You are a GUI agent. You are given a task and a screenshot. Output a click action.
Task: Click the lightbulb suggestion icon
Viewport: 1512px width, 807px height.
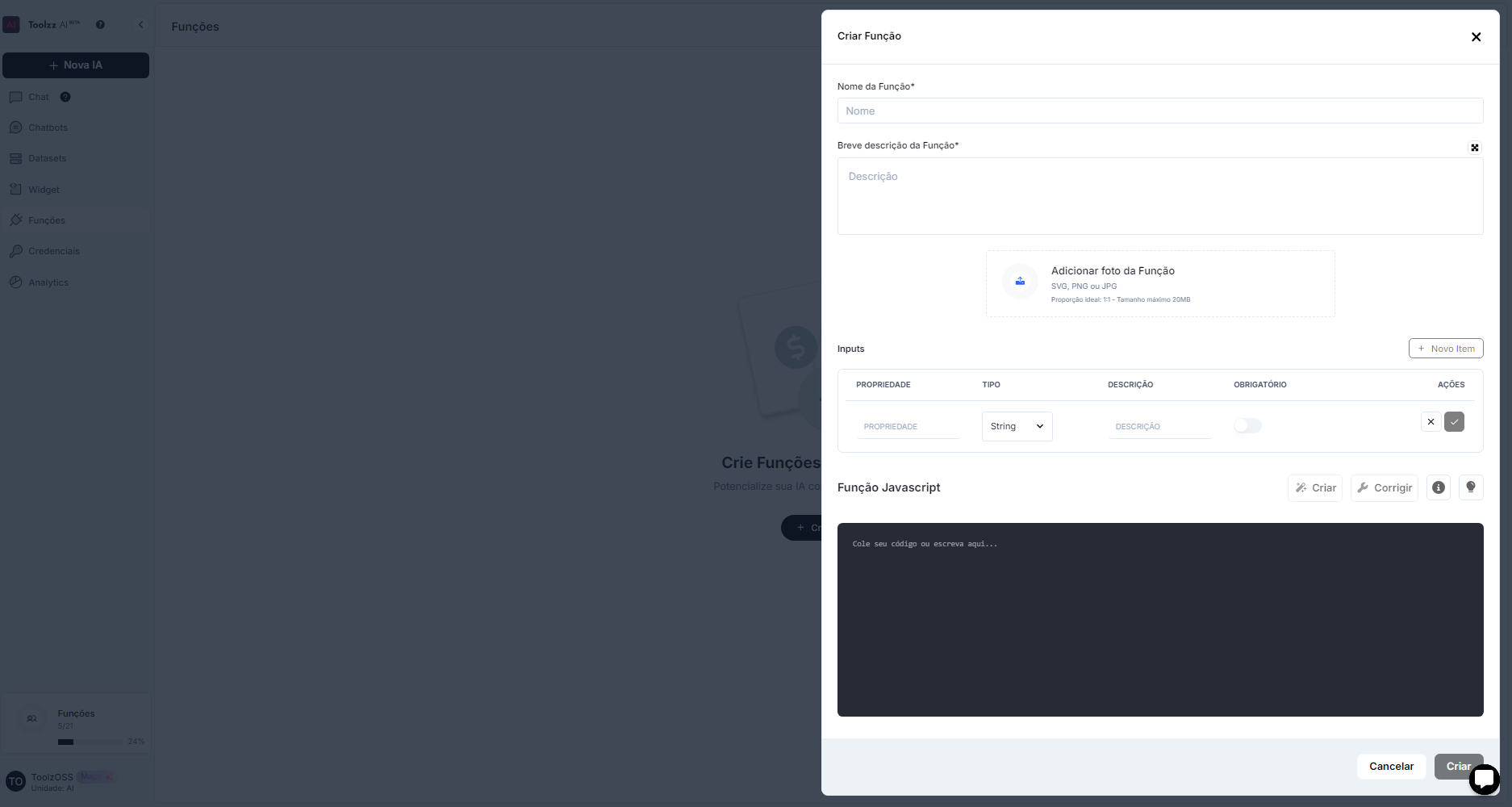(1470, 487)
